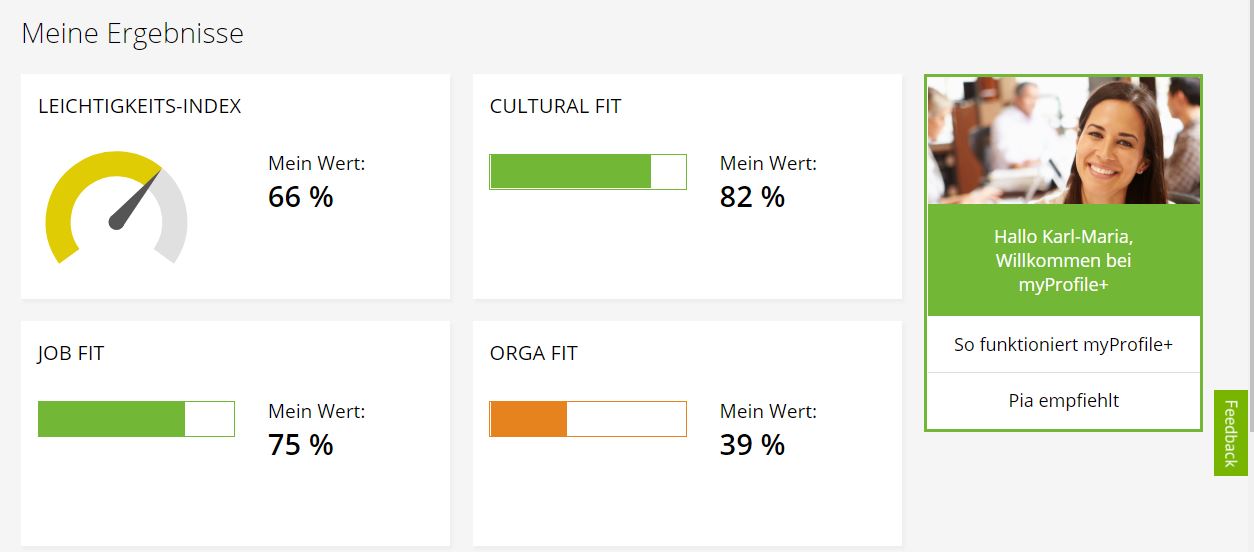Click the Leichtigkeits-Index gauge icon
The image size is (1254, 552).
[x=116, y=208]
